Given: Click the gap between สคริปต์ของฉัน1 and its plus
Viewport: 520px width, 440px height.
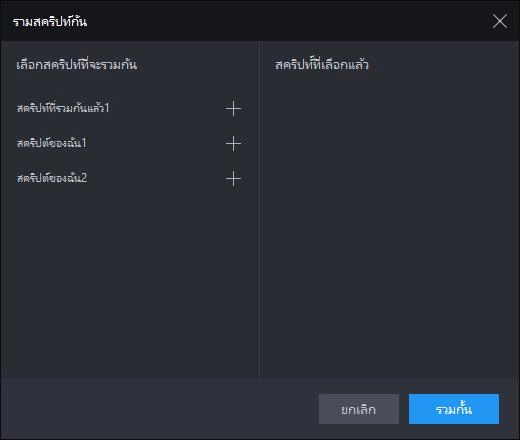Looking at the screenshot, I should coord(156,144).
